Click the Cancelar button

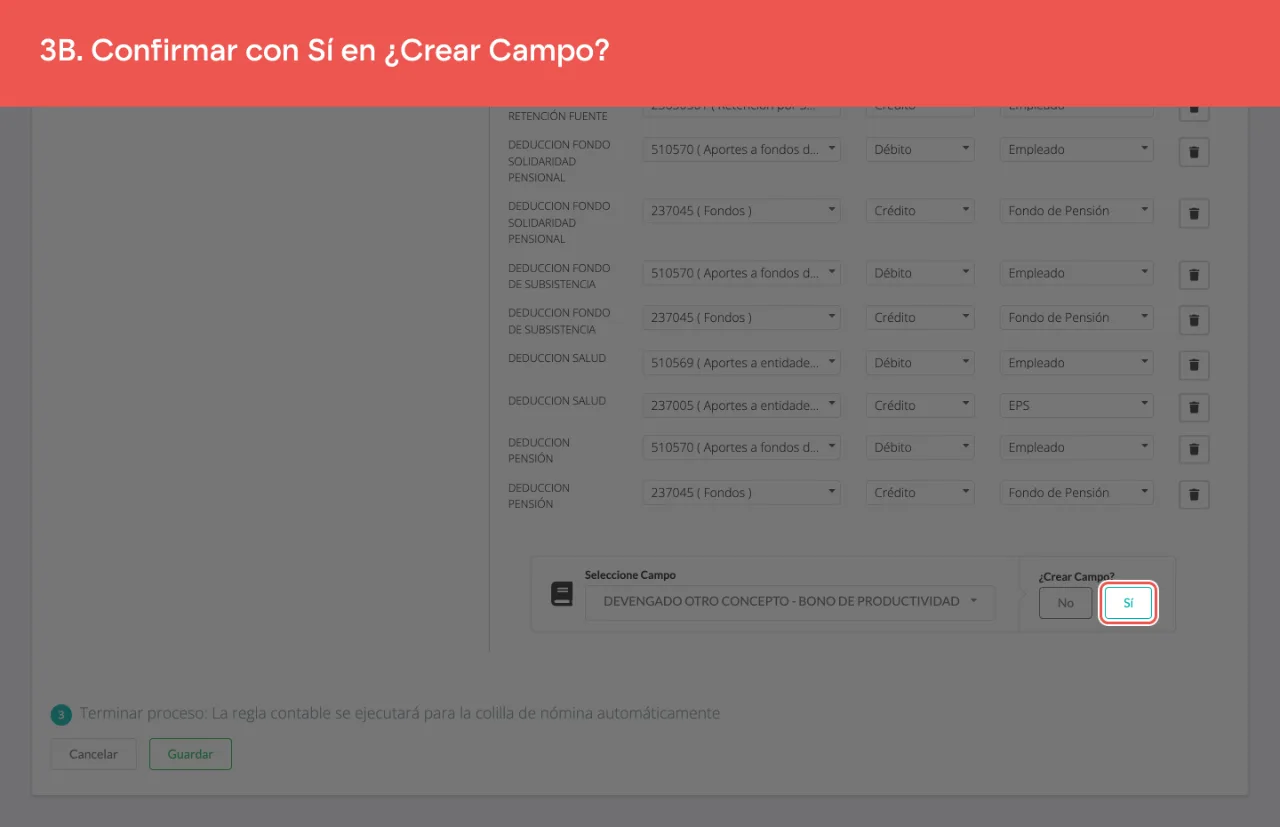pyautogui.click(x=94, y=754)
